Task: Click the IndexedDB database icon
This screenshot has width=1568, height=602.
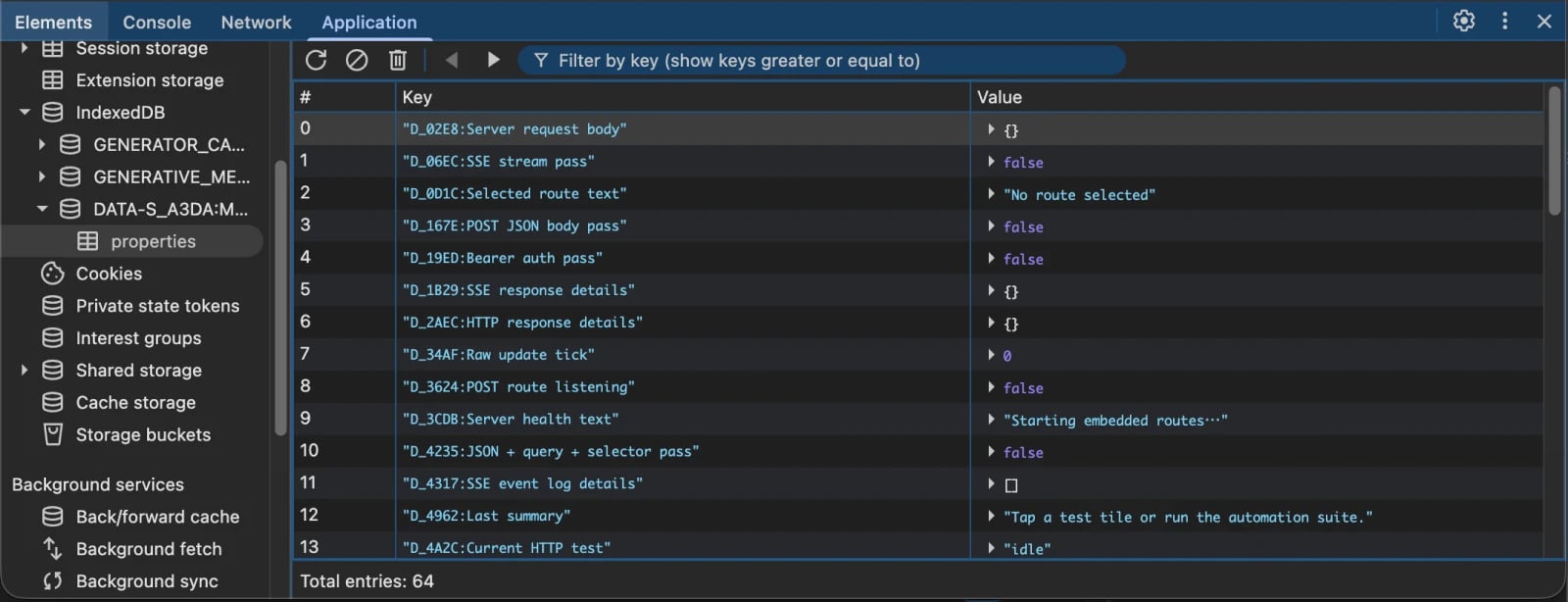Action: [x=53, y=113]
